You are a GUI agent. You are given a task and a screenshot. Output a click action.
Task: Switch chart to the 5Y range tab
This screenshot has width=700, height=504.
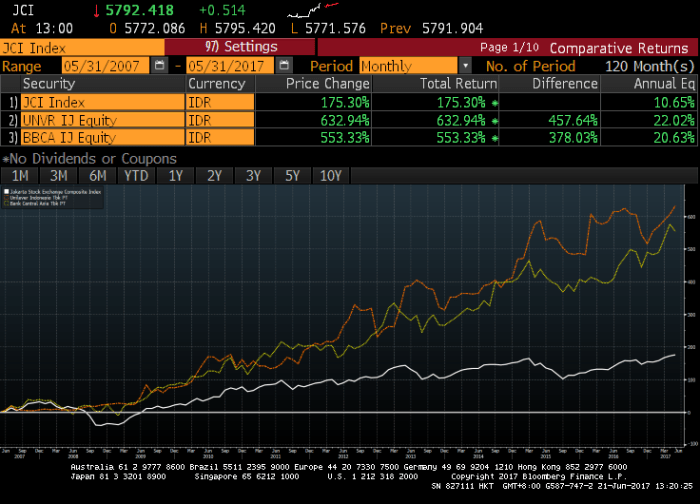tap(292, 176)
